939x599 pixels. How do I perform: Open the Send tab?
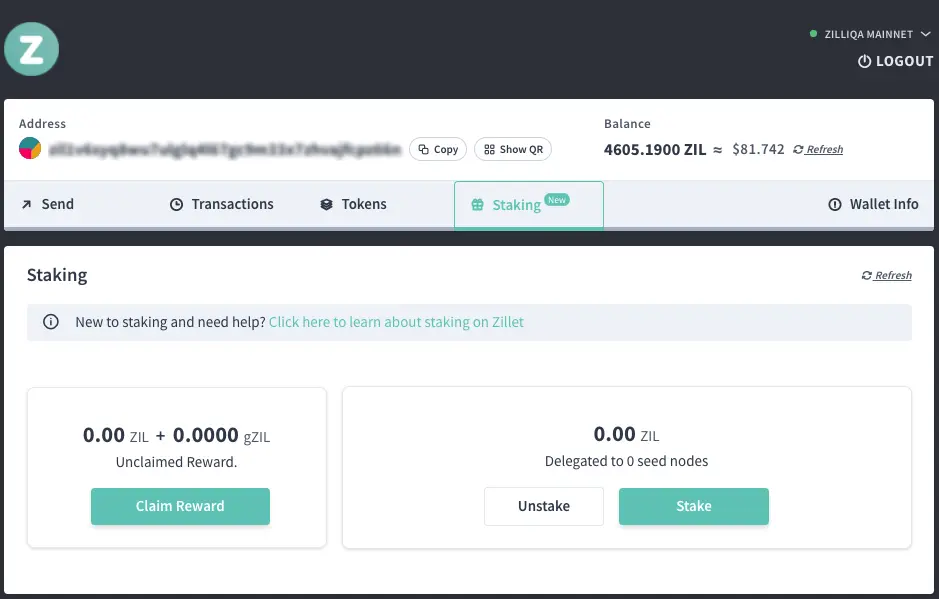click(48, 204)
